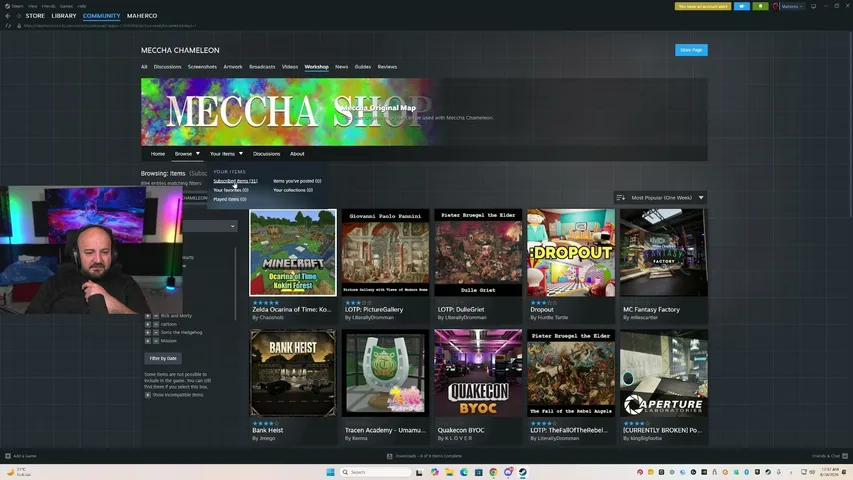Open Task View in the taskbar
This screenshot has height=480, width=853.
(419, 472)
